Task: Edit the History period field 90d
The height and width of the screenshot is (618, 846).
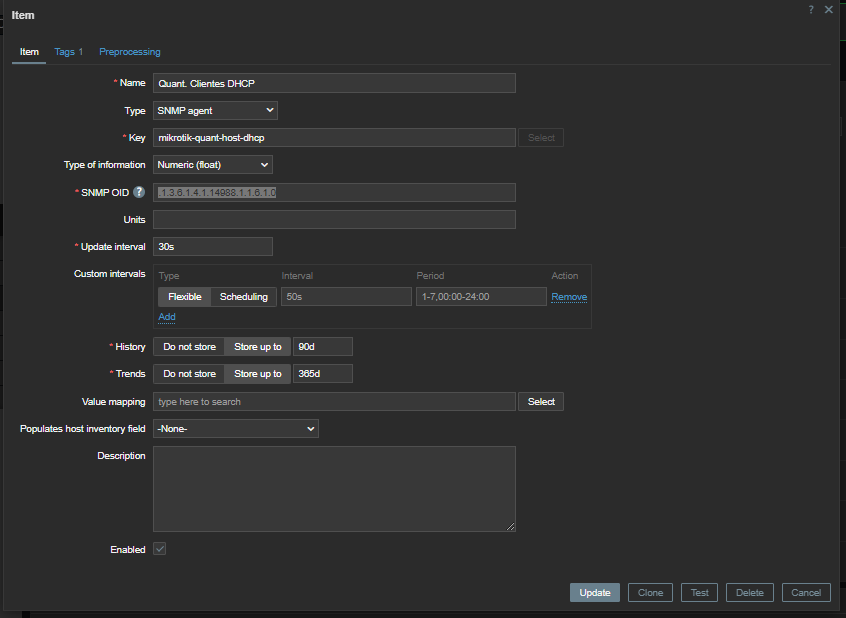Action: (323, 347)
